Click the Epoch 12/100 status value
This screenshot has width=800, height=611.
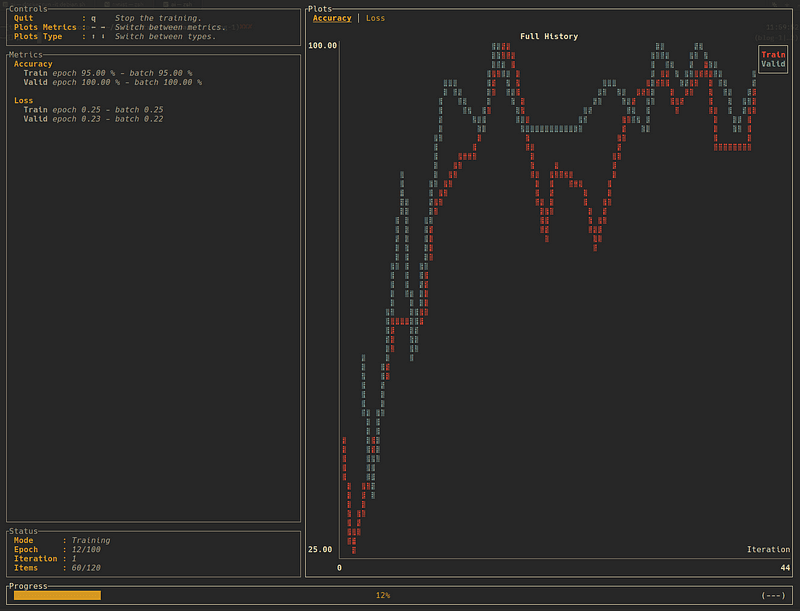coord(86,549)
